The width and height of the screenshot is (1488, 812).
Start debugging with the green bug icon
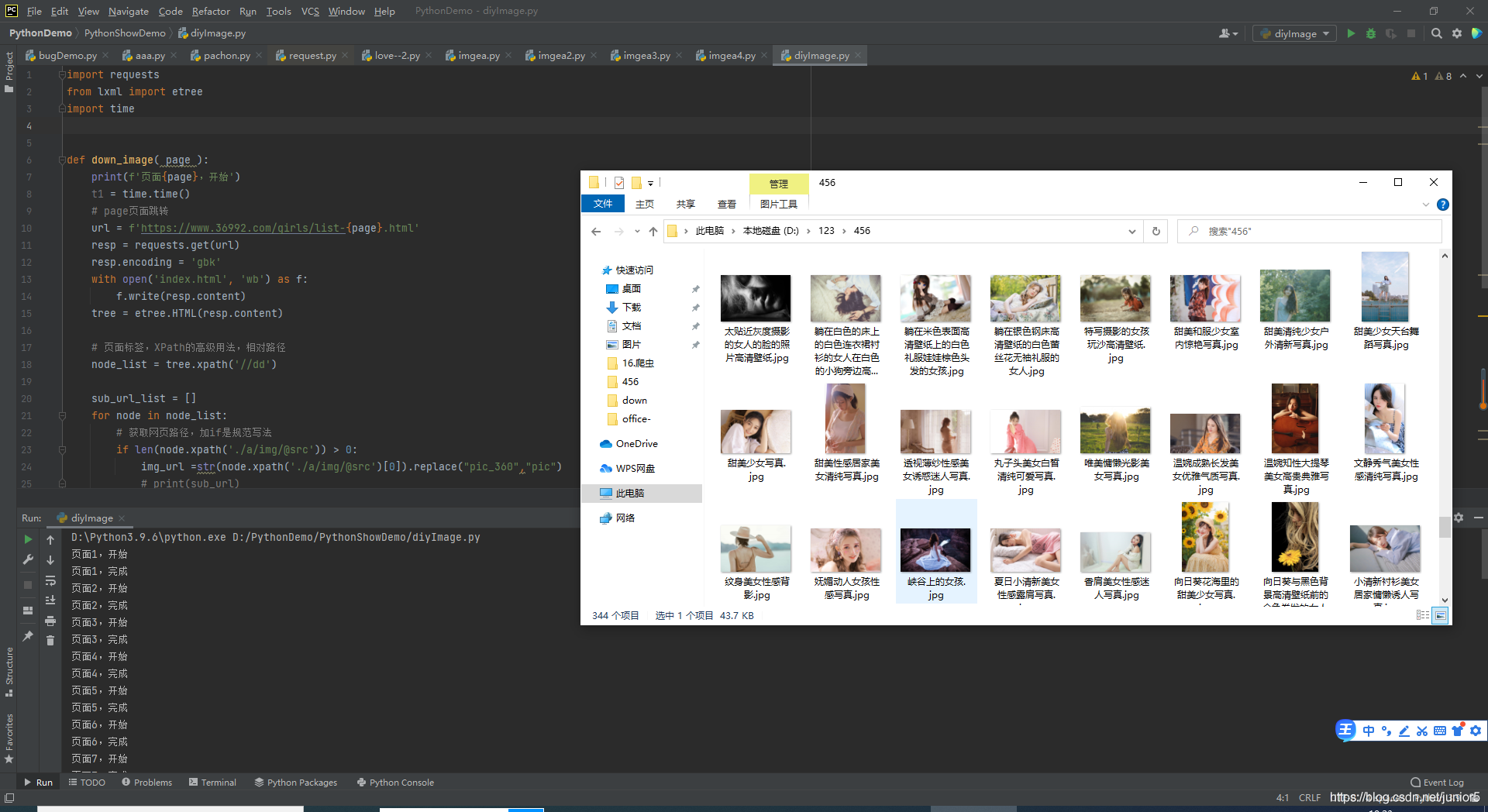(1371, 33)
